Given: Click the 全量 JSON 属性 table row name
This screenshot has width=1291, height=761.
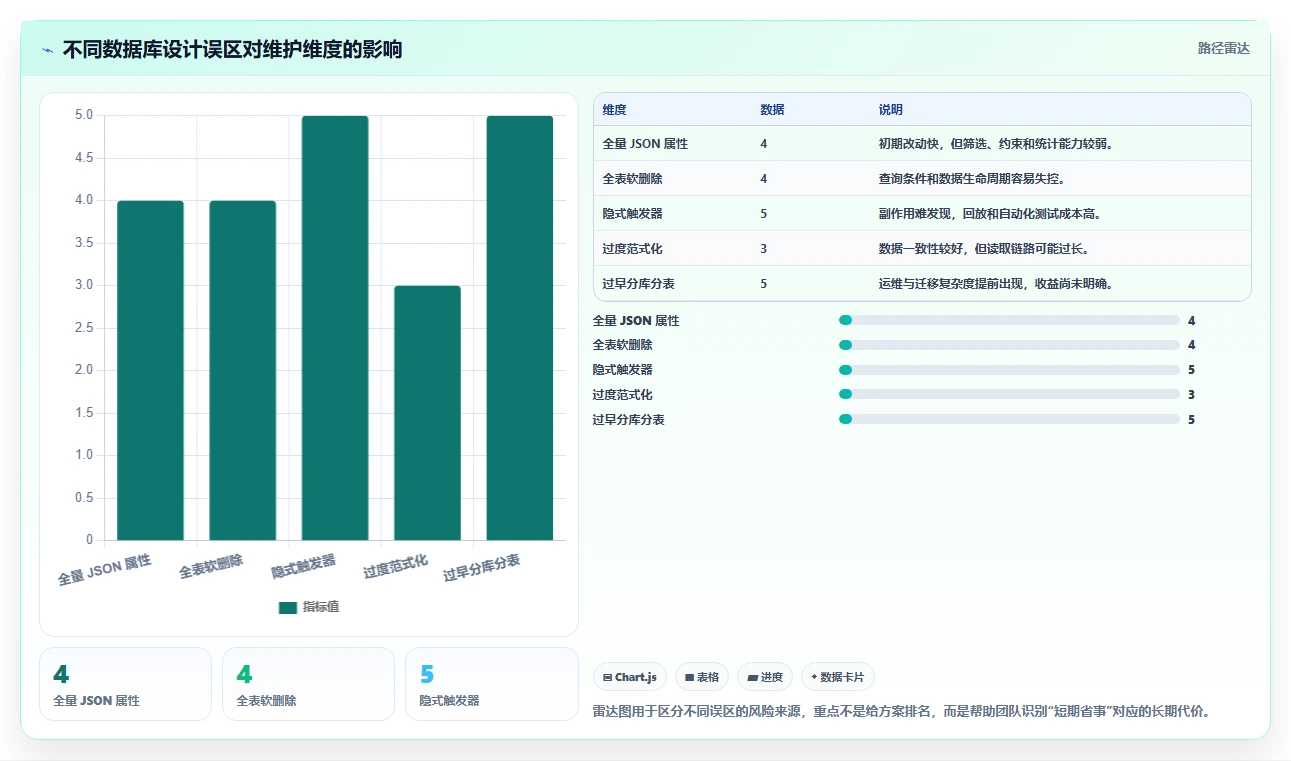Looking at the screenshot, I should 645,144.
